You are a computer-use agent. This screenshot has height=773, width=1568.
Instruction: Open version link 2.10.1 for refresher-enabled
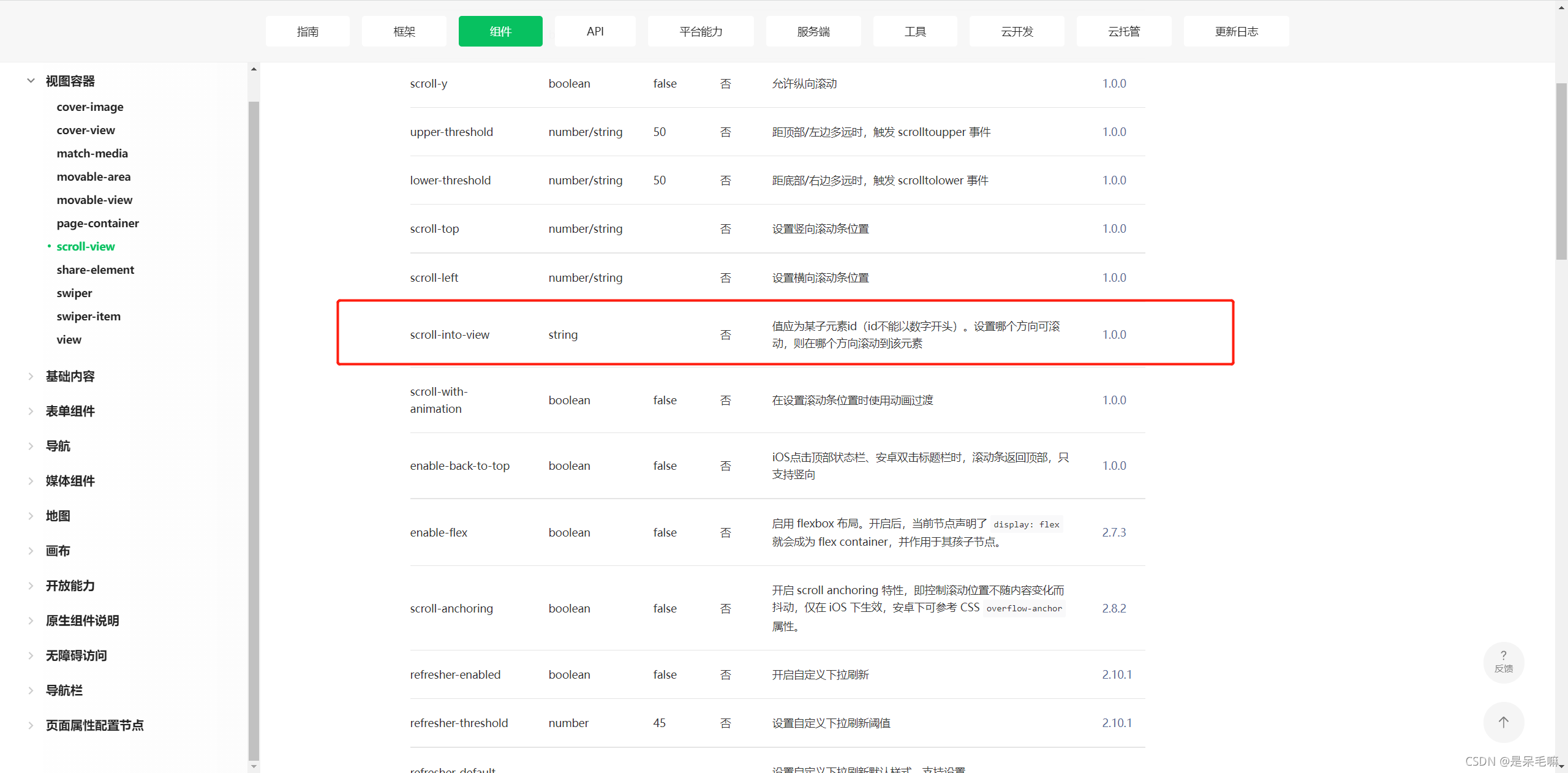(1117, 674)
